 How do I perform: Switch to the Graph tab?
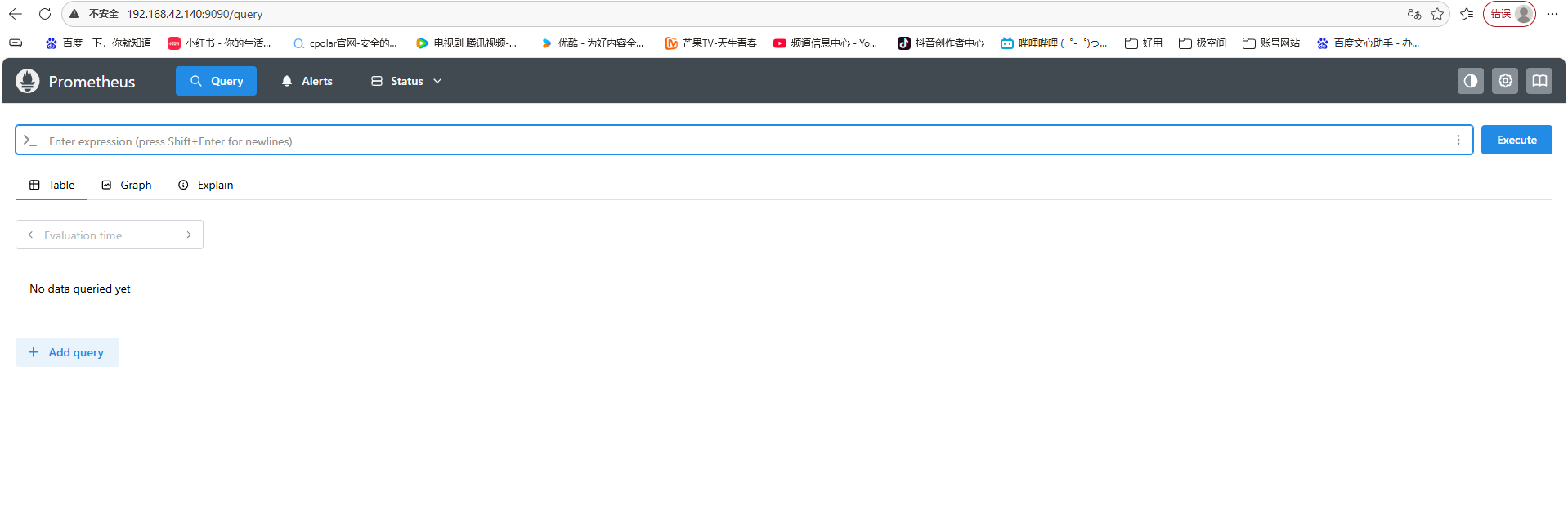point(127,185)
